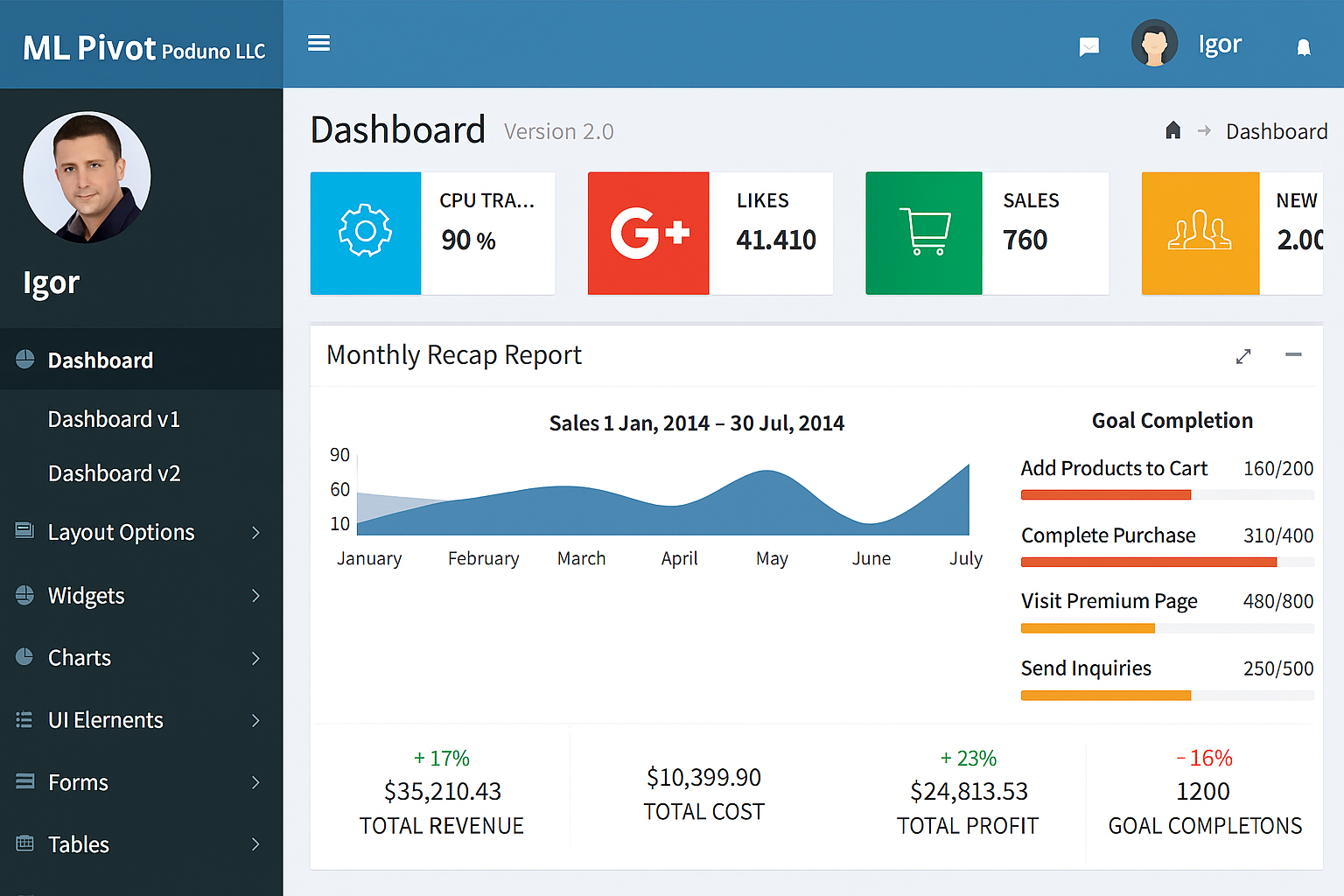Select Dashboard v2 in sidebar
The height and width of the screenshot is (896, 1344).
click(114, 473)
